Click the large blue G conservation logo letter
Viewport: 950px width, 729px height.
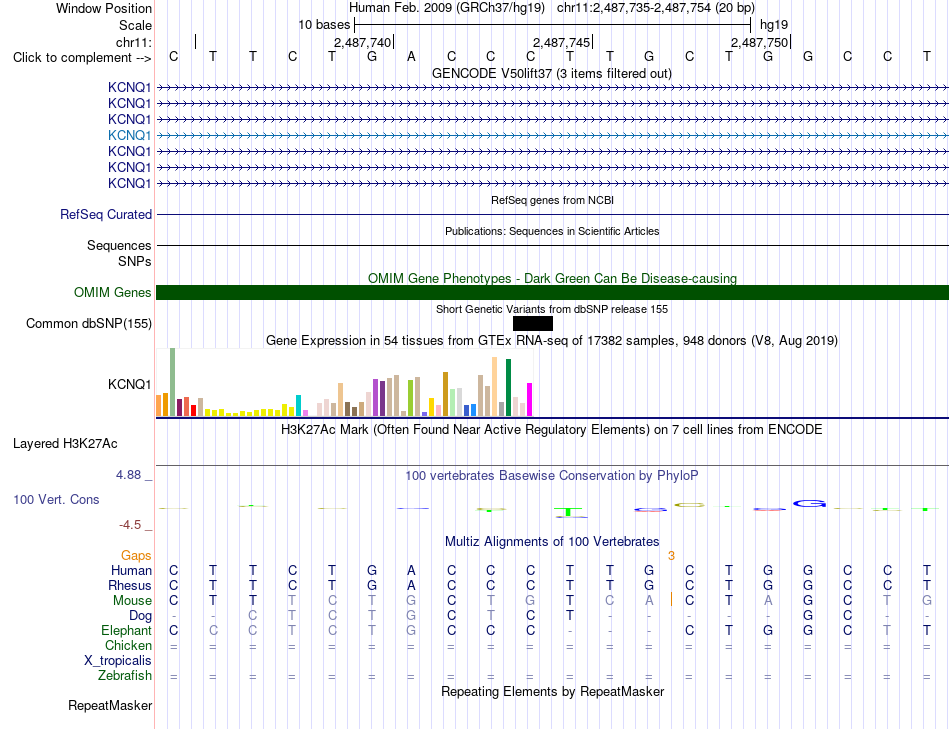pos(809,504)
